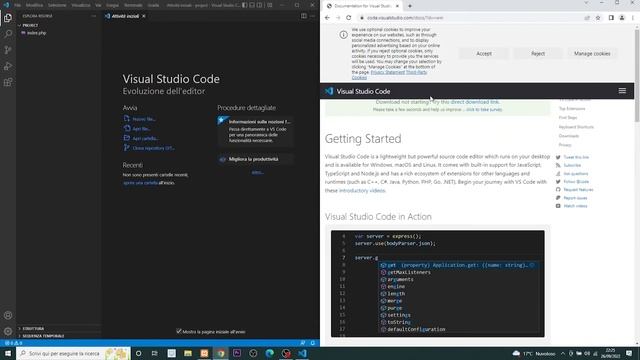Click the split editor icon in VS Code
This screenshot has width=640, height=360.
click(x=304, y=16)
